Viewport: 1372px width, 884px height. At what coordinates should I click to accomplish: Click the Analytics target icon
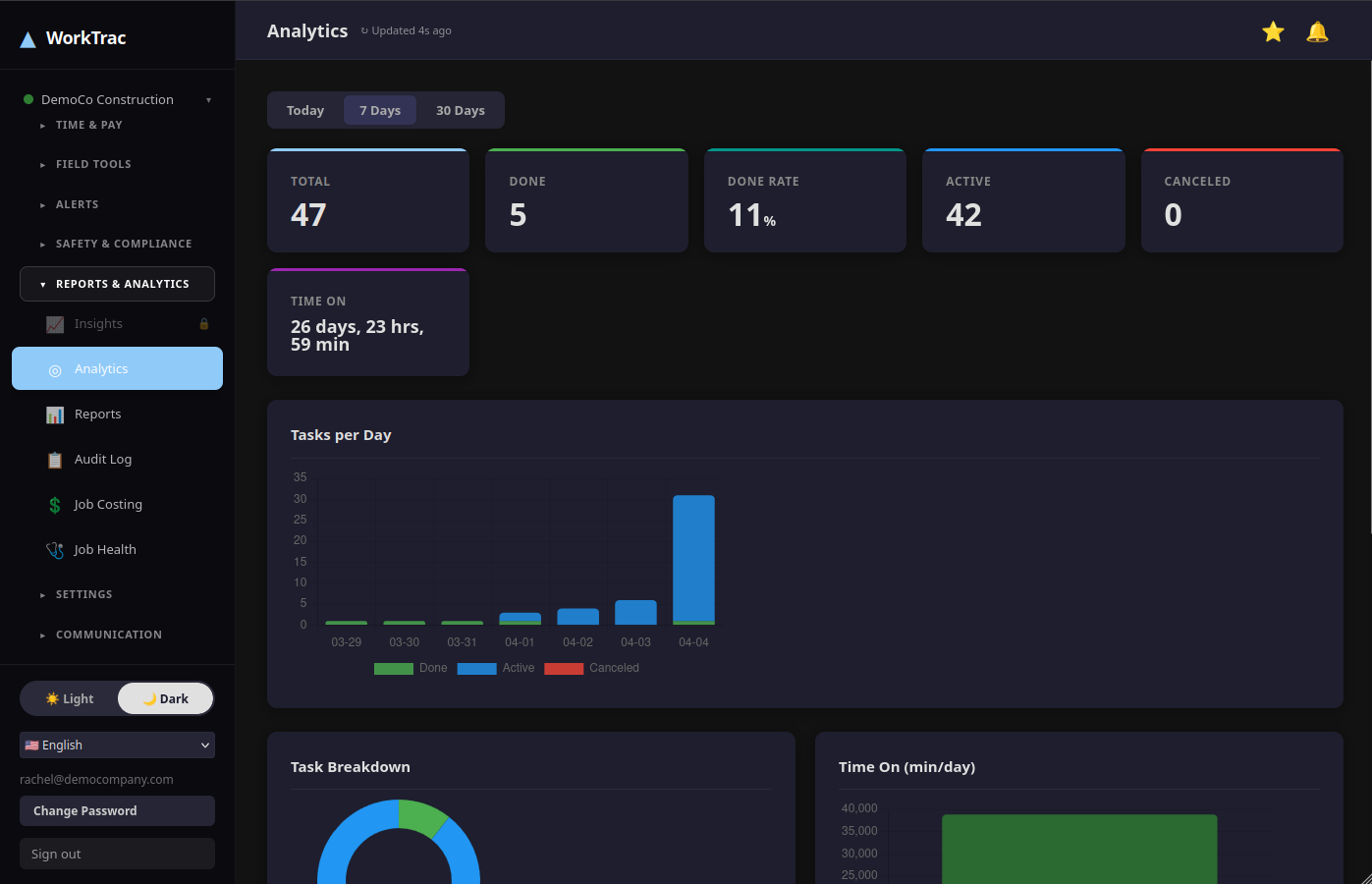coord(55,369)
